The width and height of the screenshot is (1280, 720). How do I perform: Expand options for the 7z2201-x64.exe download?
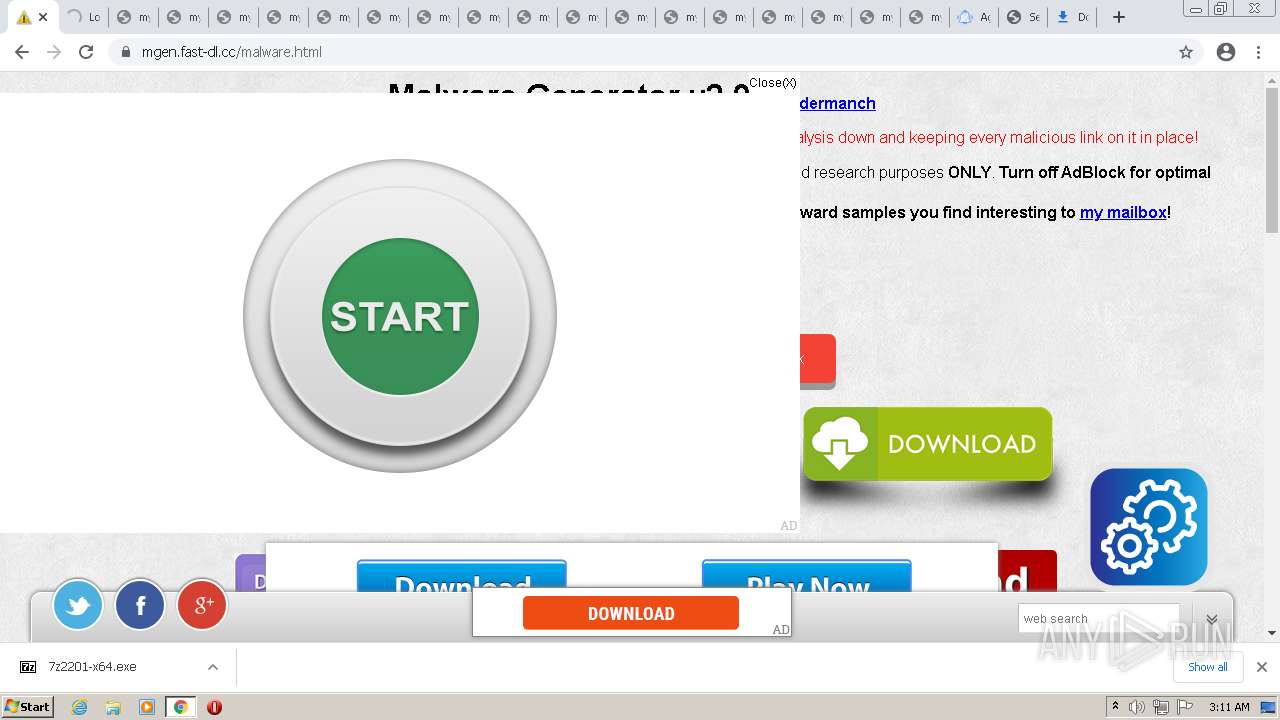tap(213, 667)
